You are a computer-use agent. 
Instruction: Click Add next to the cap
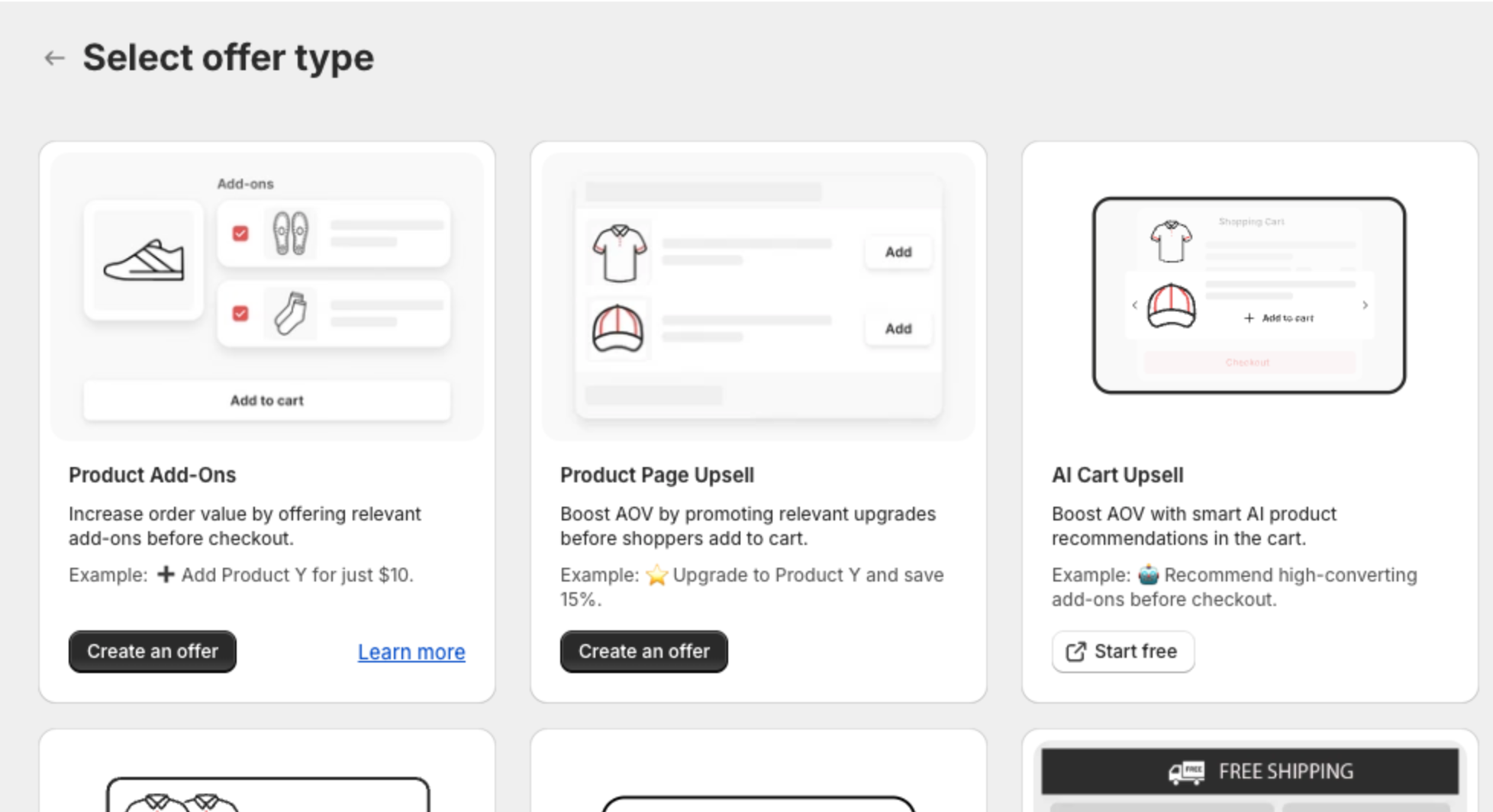click(898, 329)
